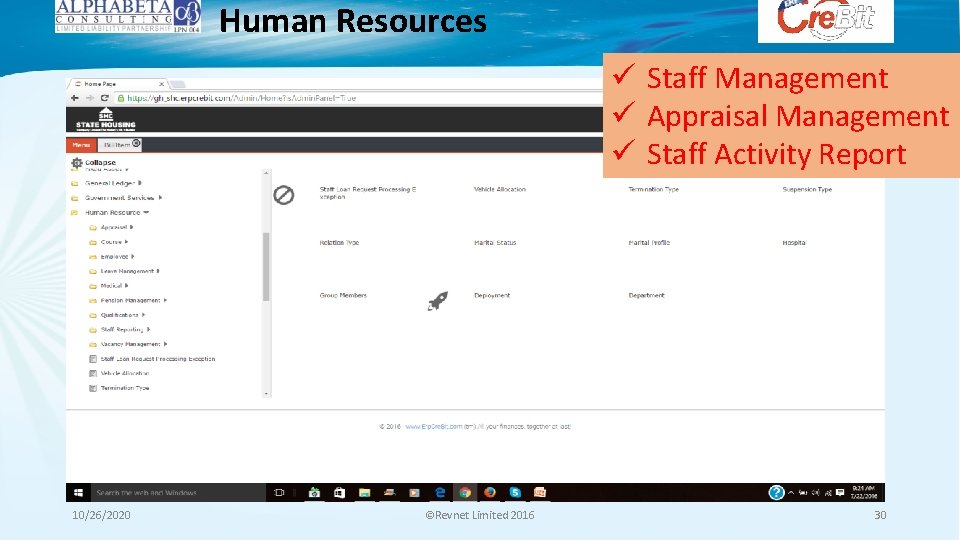
Task: Open Firefox from the taskbar
Action: pos(490,492)
